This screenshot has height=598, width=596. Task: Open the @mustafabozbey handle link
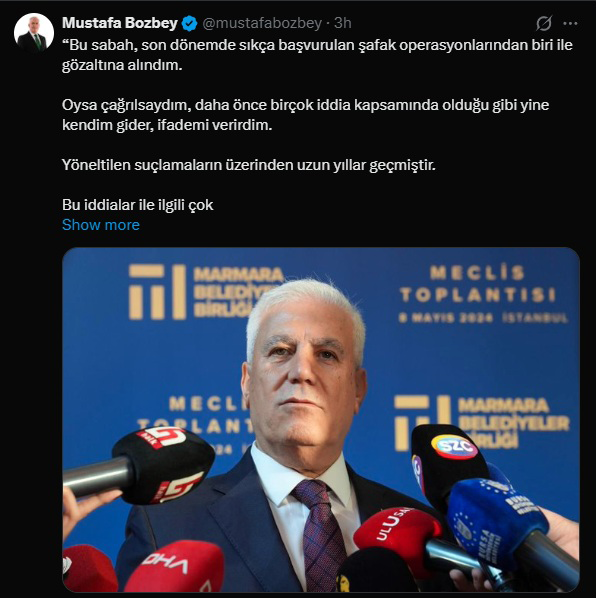point(262,23)
